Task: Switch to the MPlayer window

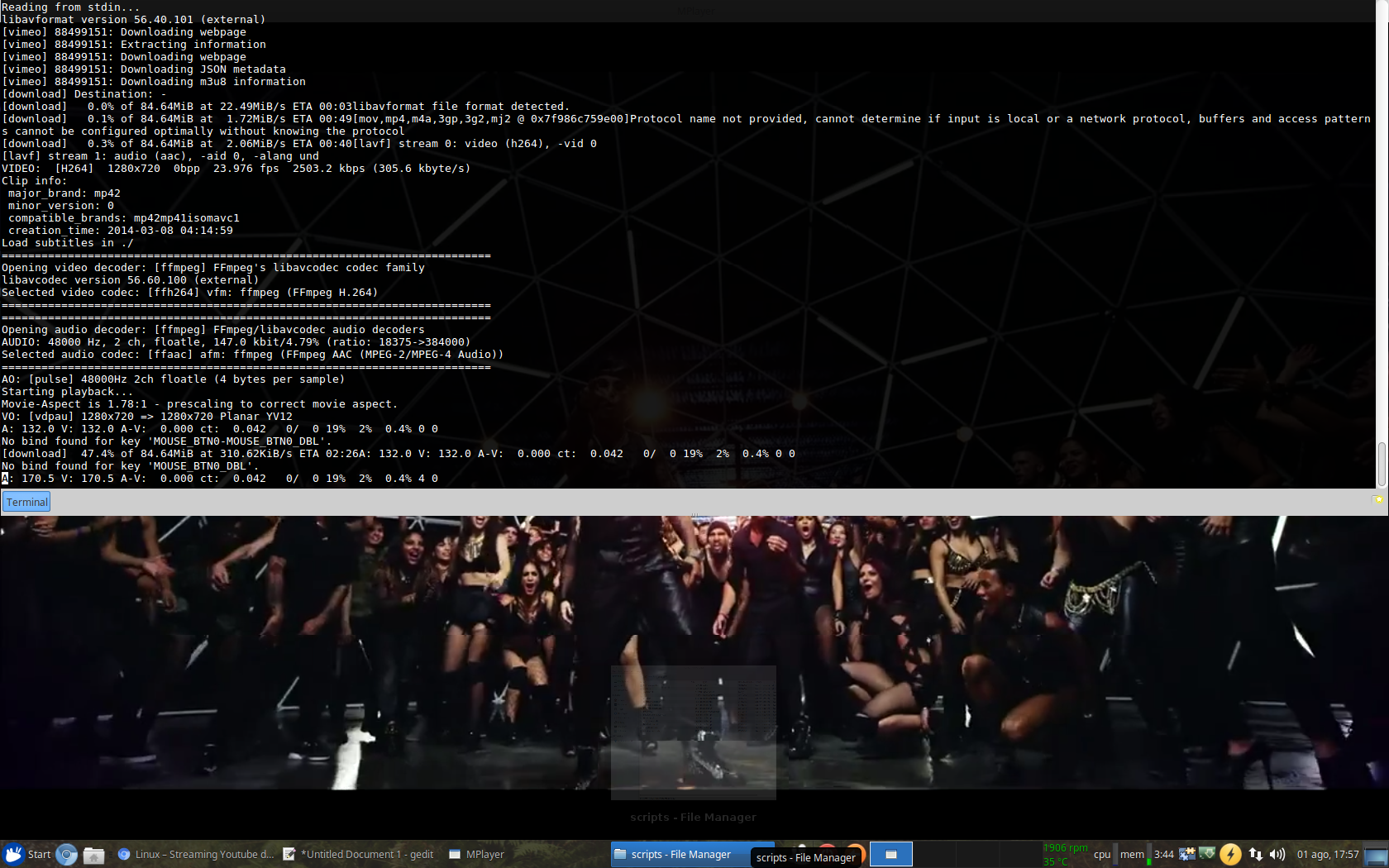Action: (x=476, y=855)
